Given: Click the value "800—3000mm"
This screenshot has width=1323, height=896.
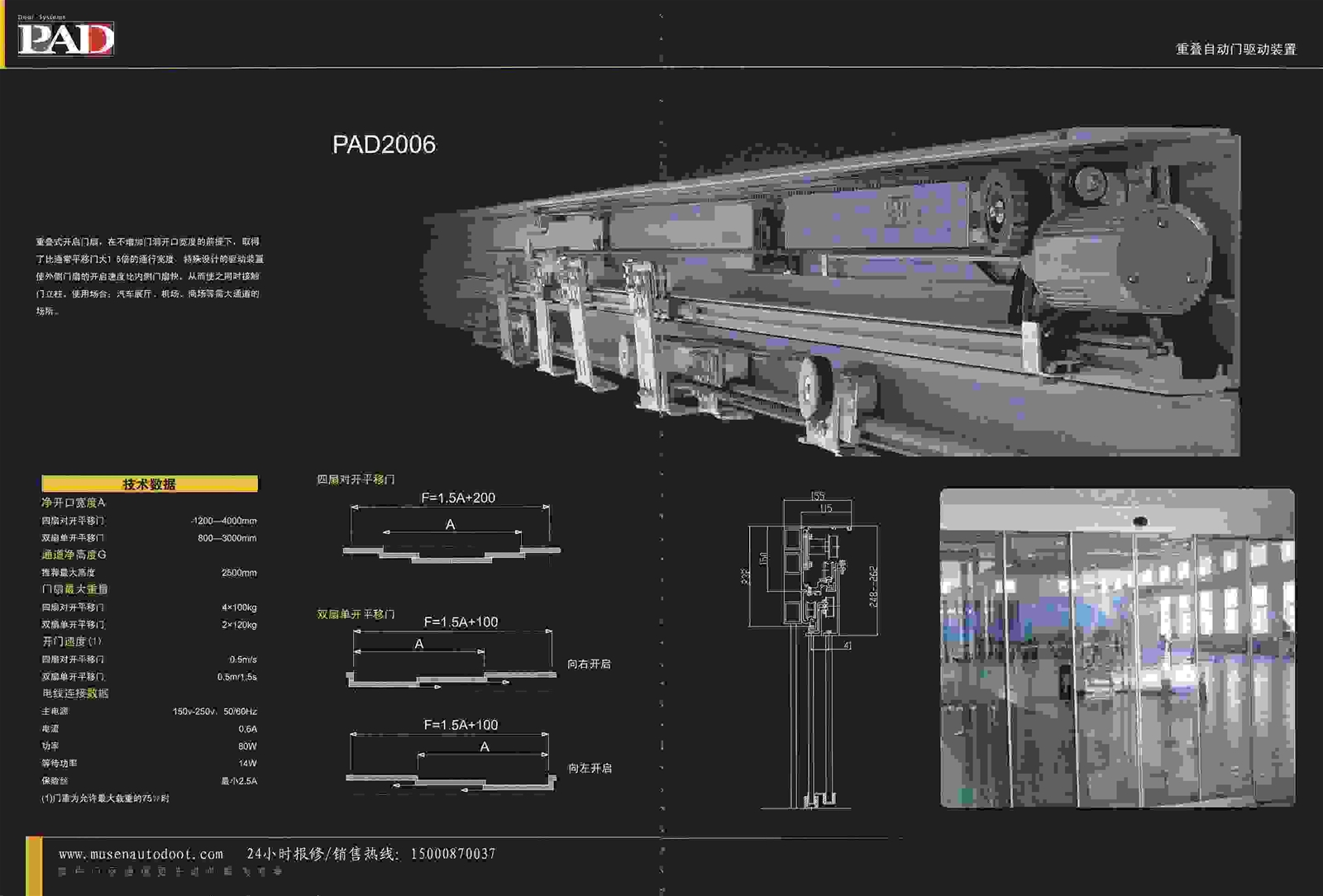Looking at the screenshot, I should click(x=227, y=538).
